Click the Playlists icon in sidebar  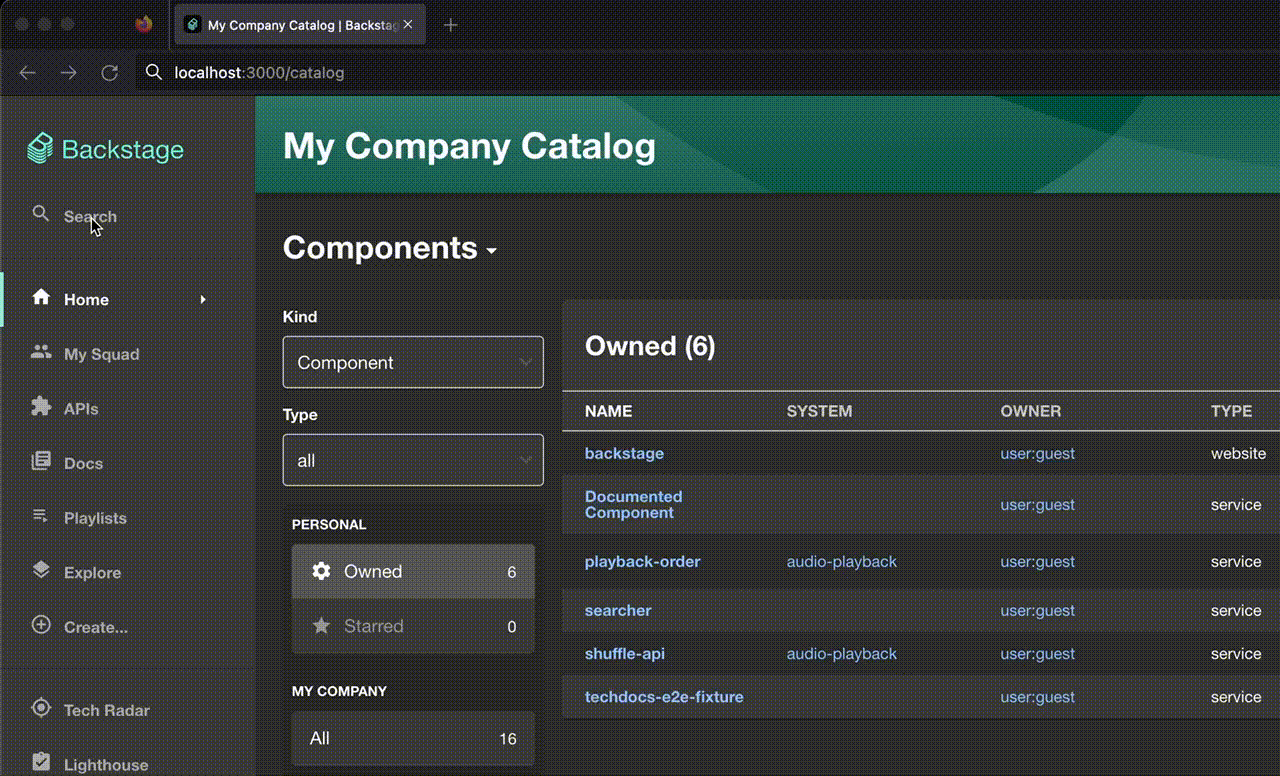41,517
